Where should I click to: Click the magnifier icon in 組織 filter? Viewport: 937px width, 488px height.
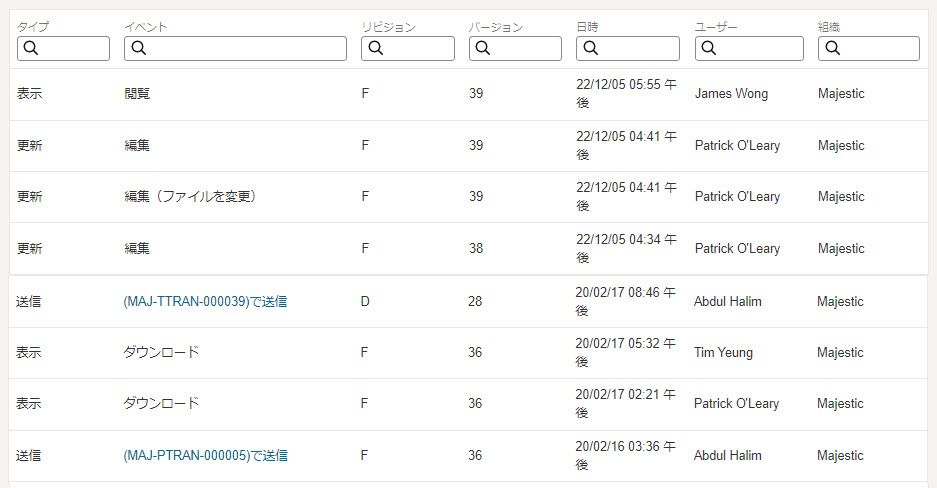(x=831, y=48)
